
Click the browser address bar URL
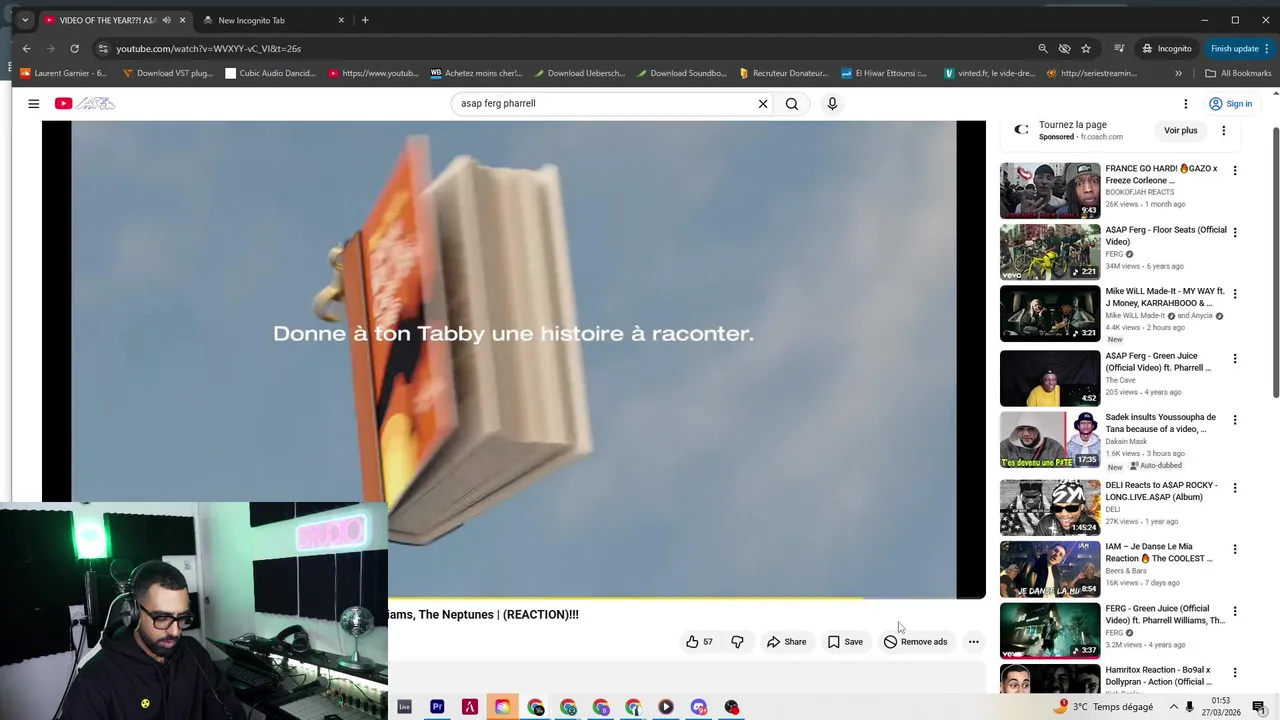(208, 48)
